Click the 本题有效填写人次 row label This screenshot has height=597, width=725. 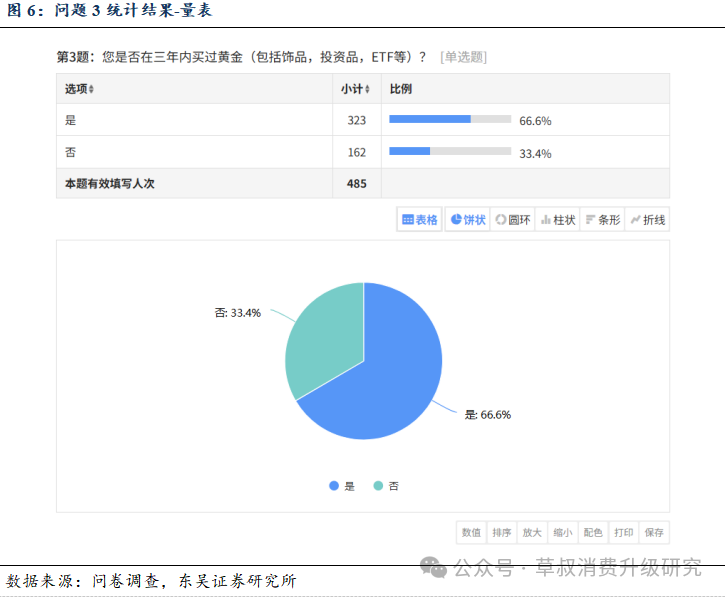tap(110, 184)
